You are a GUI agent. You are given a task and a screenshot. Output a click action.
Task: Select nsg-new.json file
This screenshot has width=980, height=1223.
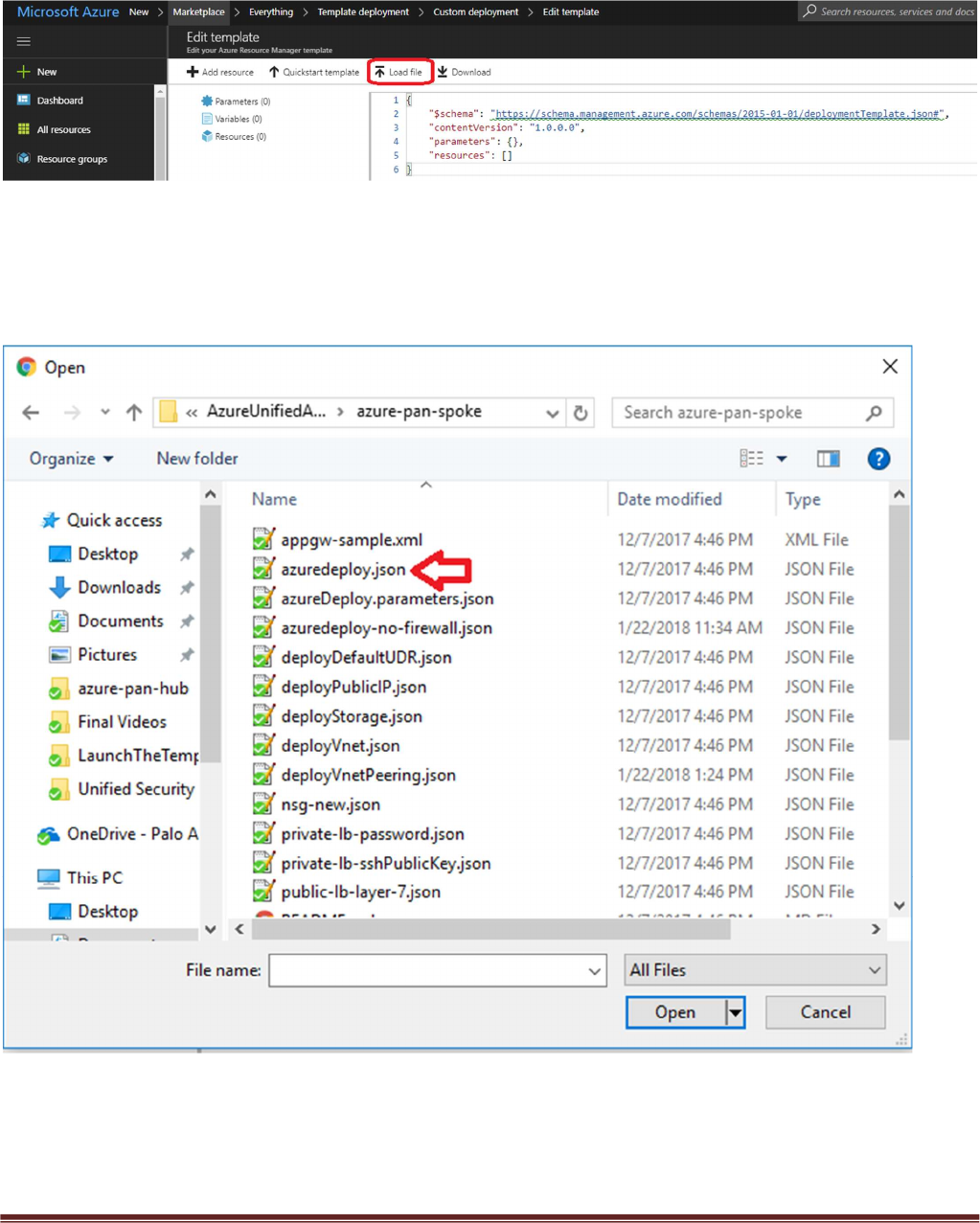(x=330, y=804)
